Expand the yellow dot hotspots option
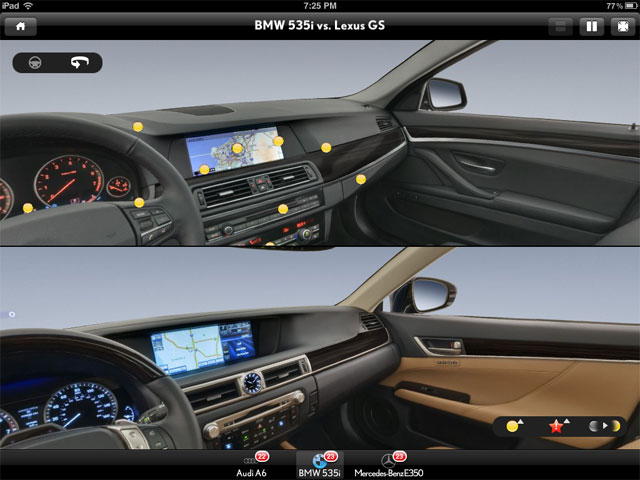Screen dimensions: 640x480 (515, 425)
